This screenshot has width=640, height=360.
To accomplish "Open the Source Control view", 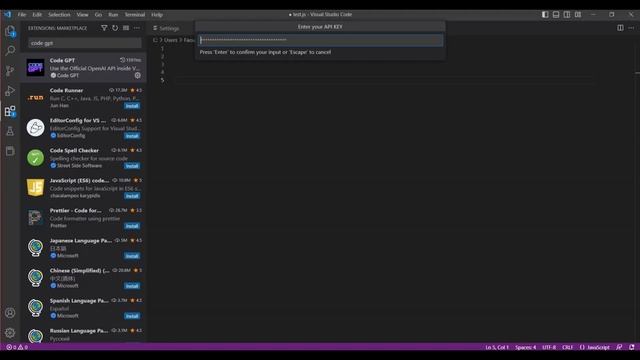I will tap(10, 71).
